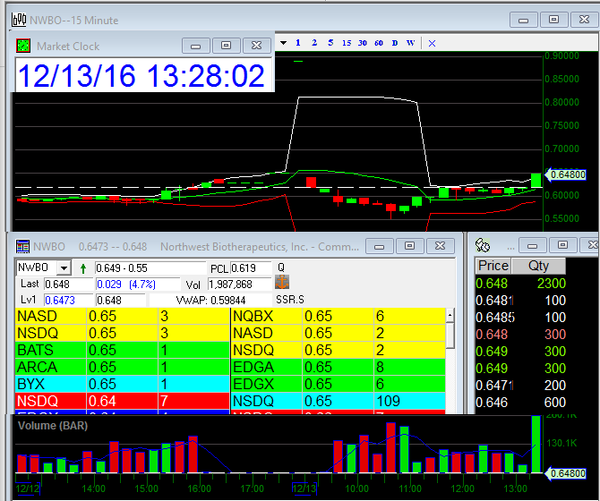
Task: Switch chart to Weekly (W) timeframe
Action: point(411,43)
